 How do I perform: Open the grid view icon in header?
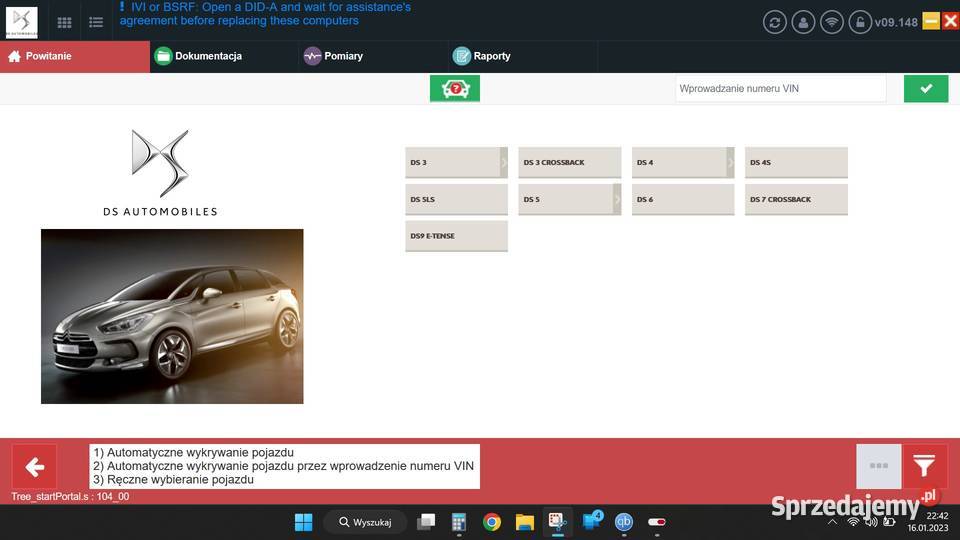(64, 23)
